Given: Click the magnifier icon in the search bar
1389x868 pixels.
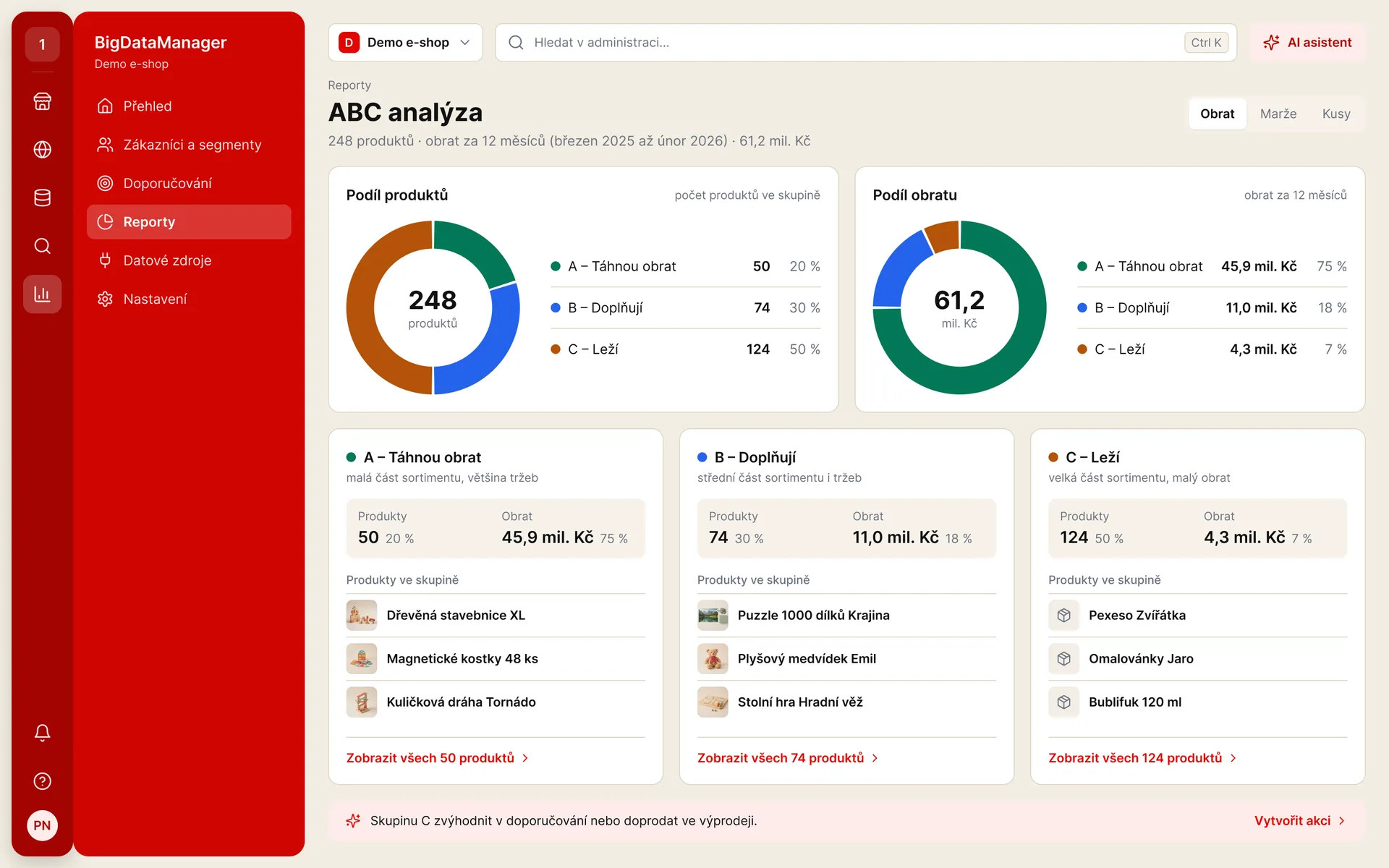Looking at the screenshot, I should point(516,43).
